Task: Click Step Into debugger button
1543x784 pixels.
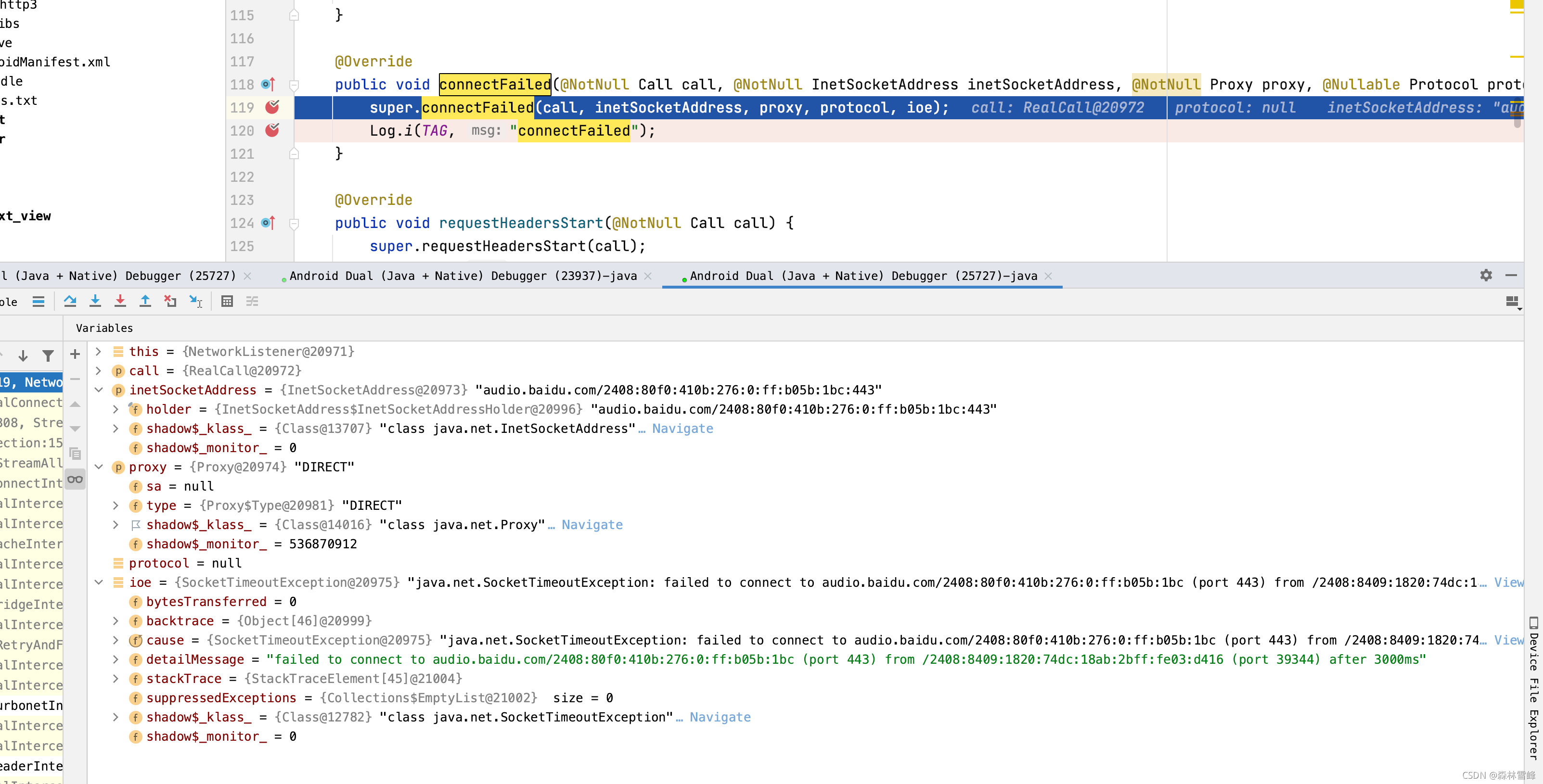Action: (x=95, y=301)
